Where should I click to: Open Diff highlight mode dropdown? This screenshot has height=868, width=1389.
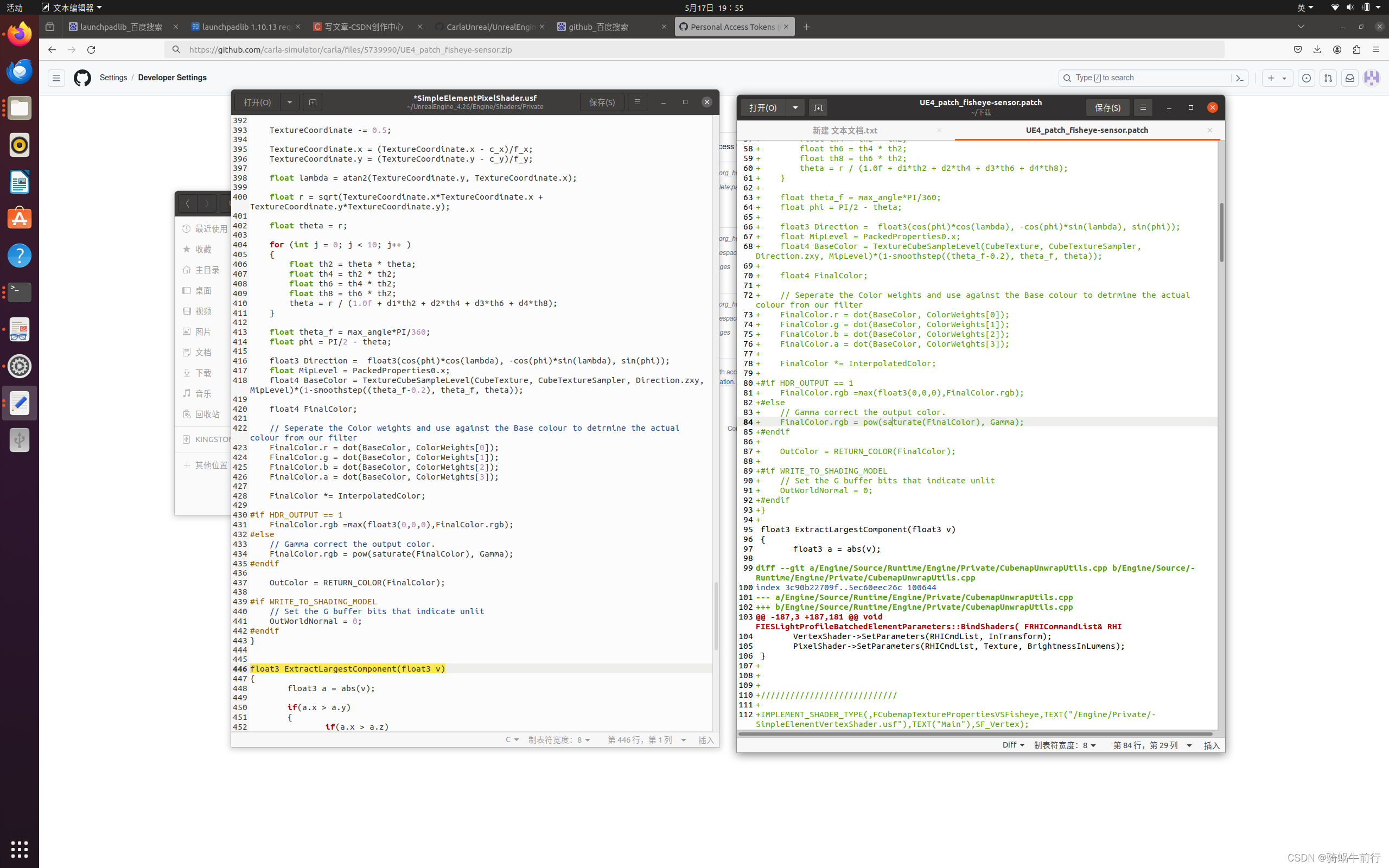(1013, 744)
